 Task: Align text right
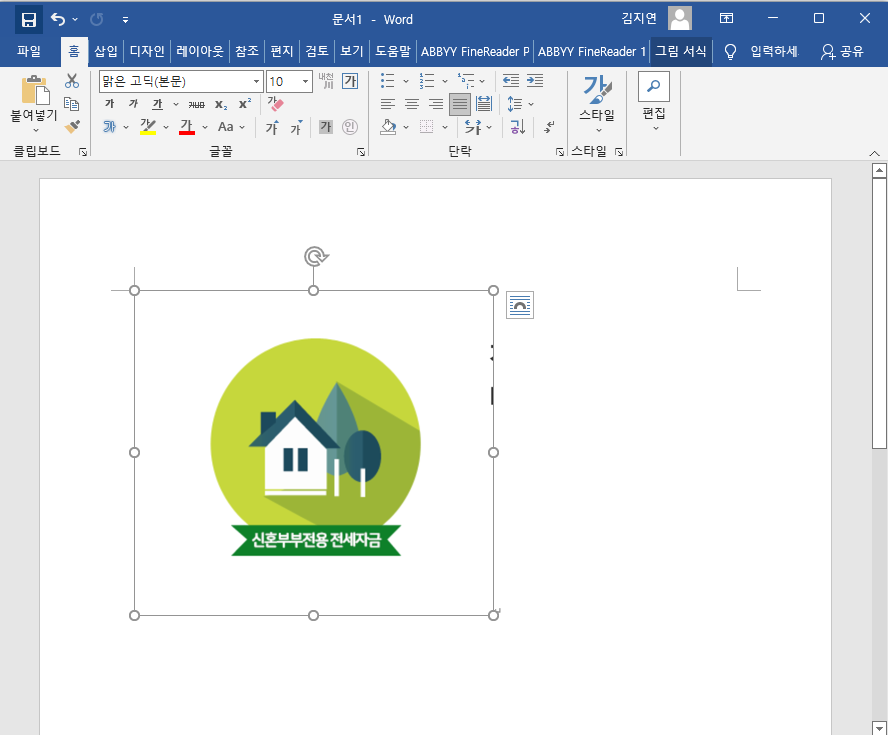[436, 104]
